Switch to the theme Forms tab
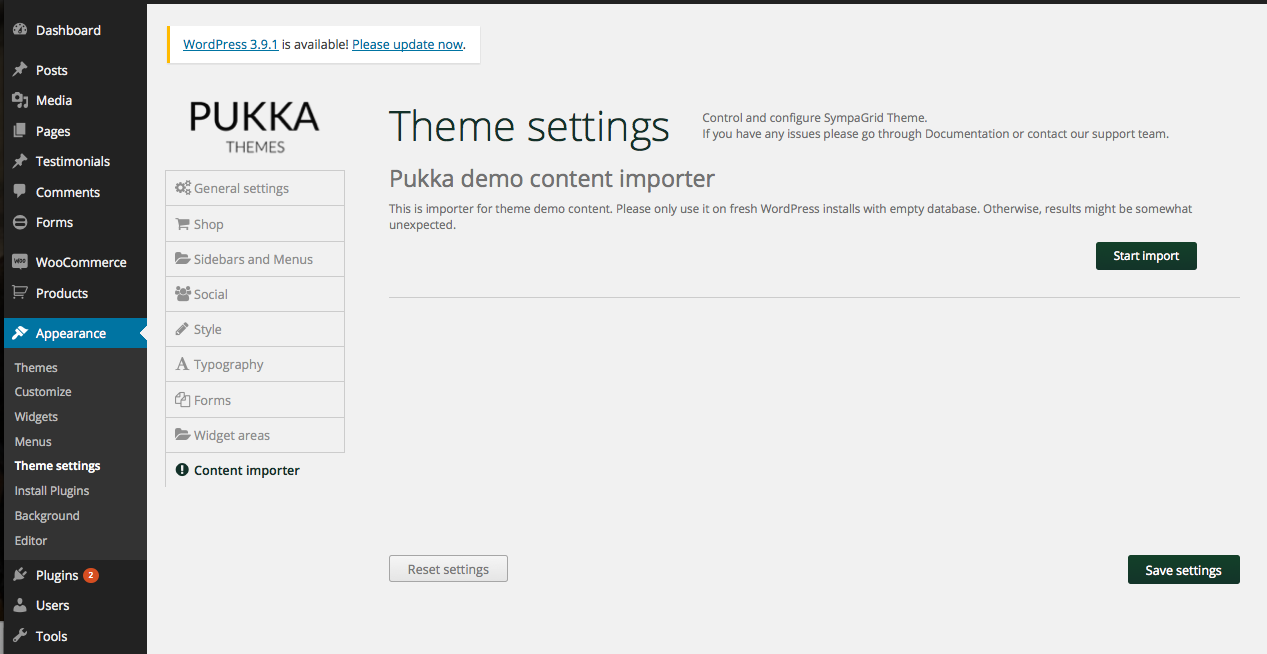 coord(255,400)
